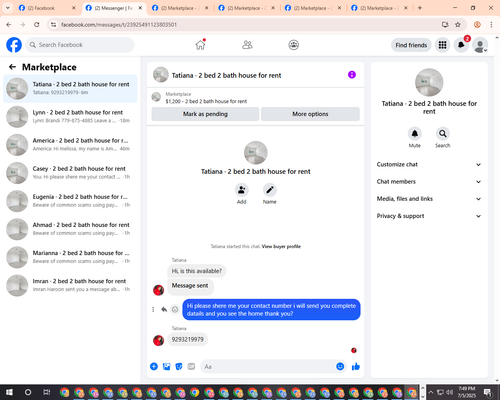Screen dimensions: 500x400
Task: Choose a sticker icon in composer
Action: [x=179, y=367]
